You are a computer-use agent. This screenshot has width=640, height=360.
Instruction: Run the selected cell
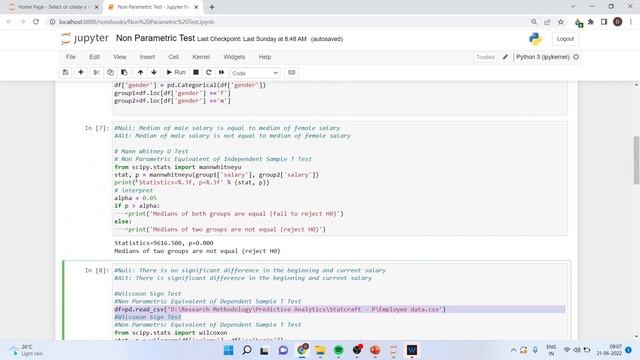tap(176, 73)
